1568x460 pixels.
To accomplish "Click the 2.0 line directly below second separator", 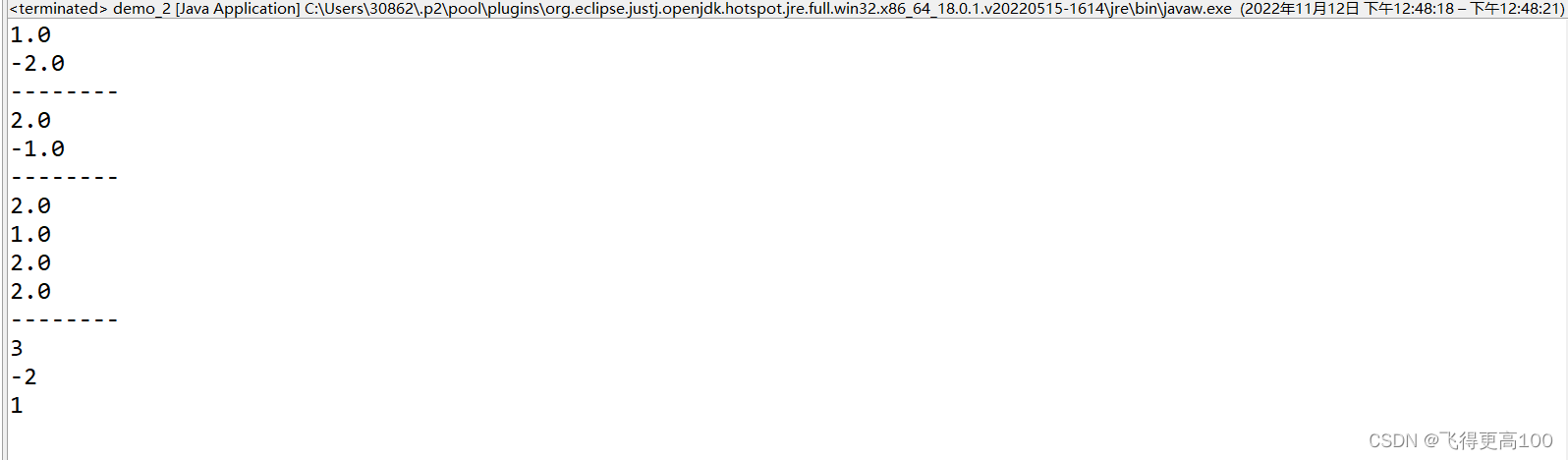I will tap(30, 205).
